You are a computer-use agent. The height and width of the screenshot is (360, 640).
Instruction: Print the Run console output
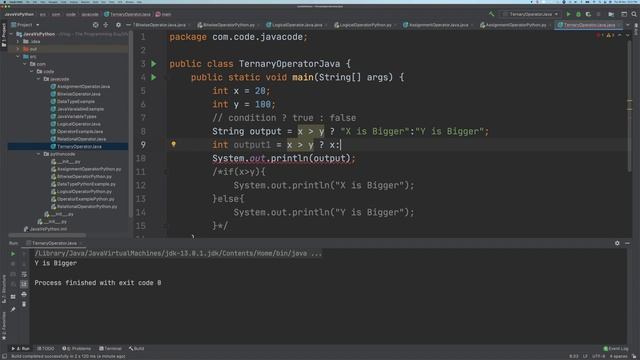point(24,294)
